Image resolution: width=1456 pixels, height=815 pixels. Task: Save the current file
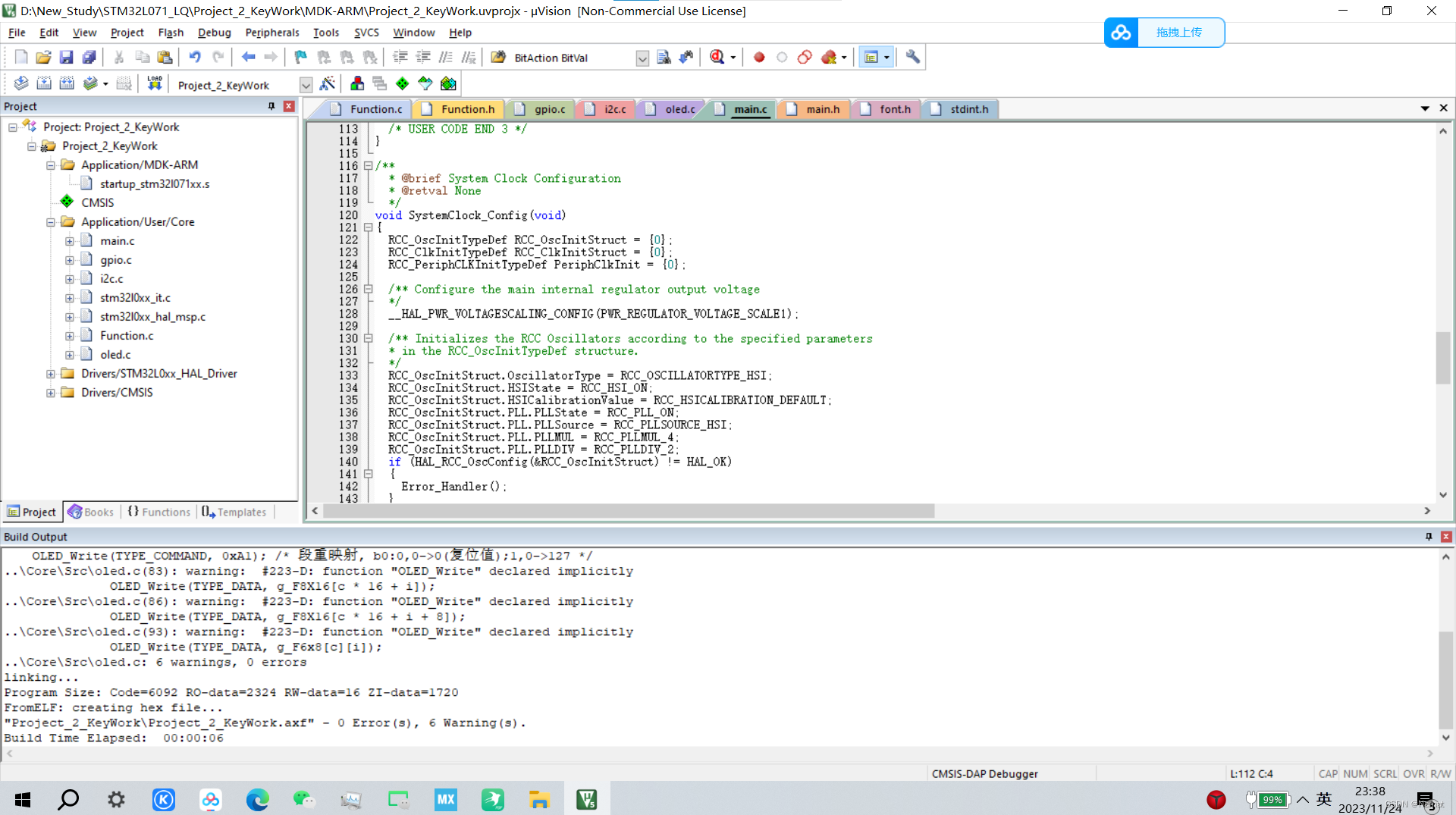(66, 57)
